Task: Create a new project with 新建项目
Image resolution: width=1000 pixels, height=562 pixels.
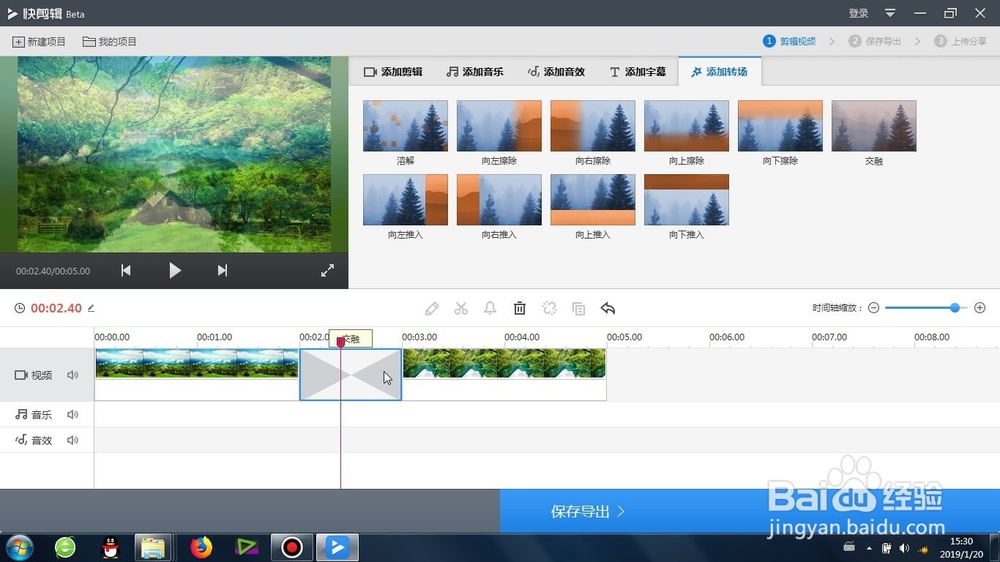Action: pos(39,41)
